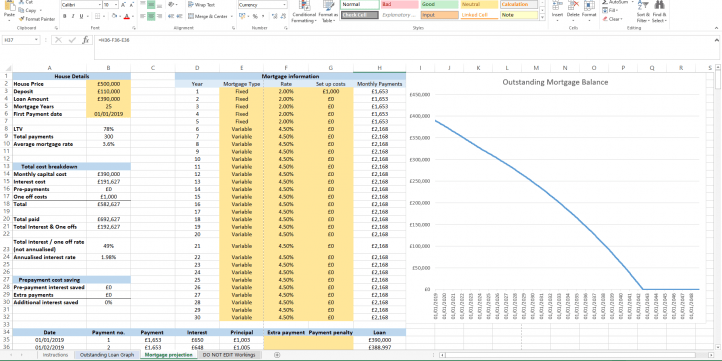
Task: Collapse the ribbon with the chevron
Action: [x=716, y=29]
